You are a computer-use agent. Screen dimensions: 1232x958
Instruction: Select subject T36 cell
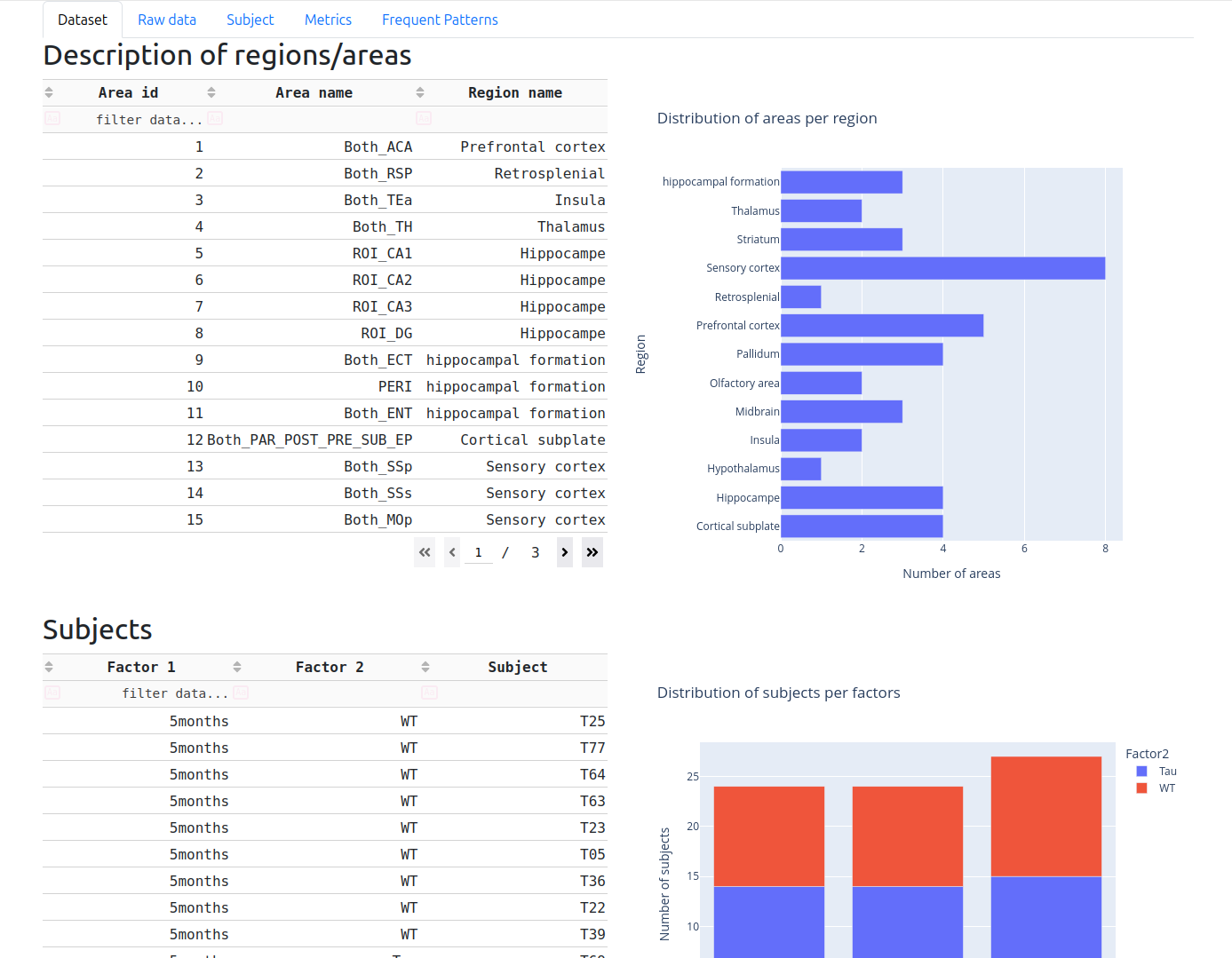pos(513,881)
